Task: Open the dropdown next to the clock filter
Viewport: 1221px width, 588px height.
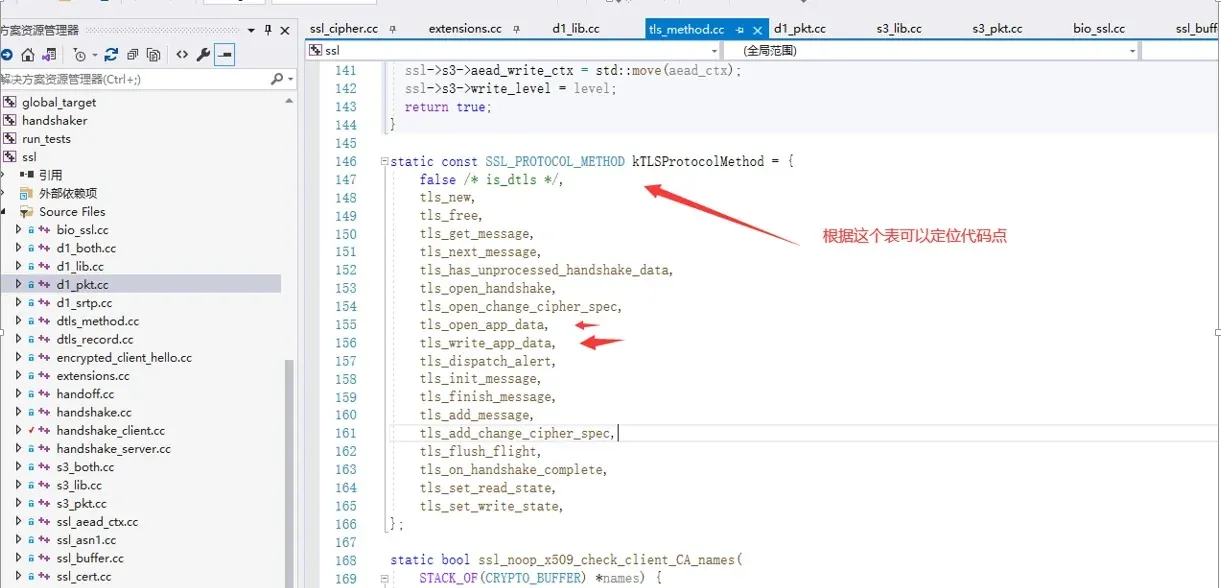Action: (94, 55)
